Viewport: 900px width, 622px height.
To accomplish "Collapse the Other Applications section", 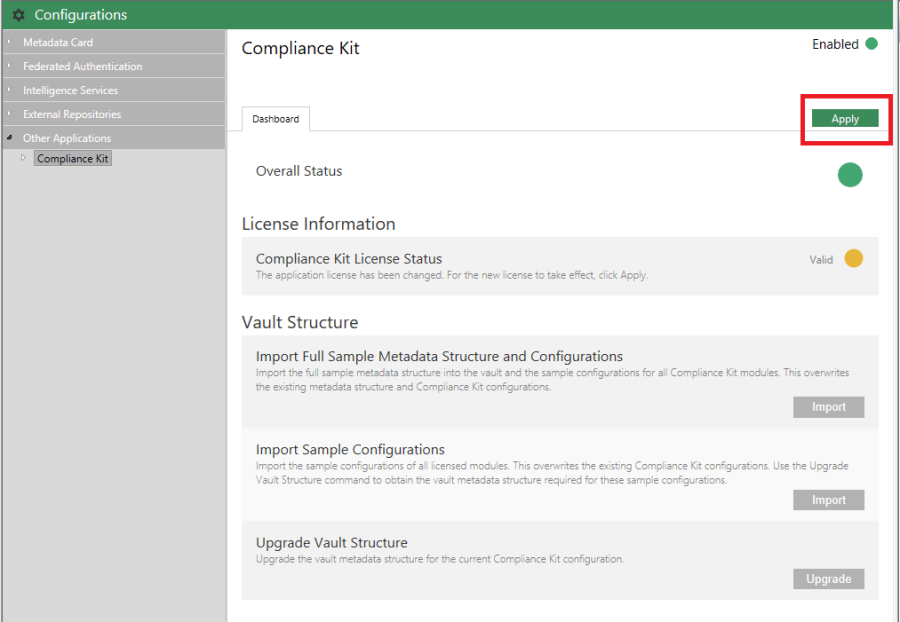I will pos(9,138).
